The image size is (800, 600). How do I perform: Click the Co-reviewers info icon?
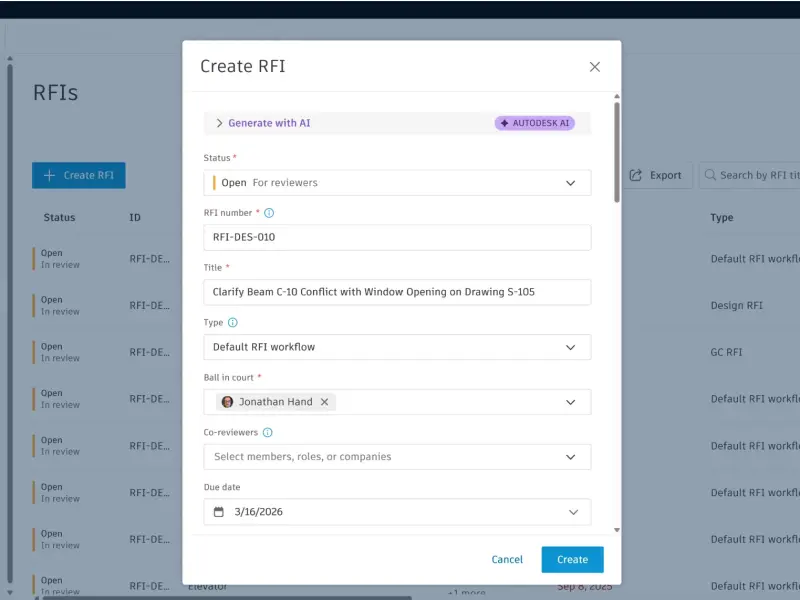tap(267, 433)
